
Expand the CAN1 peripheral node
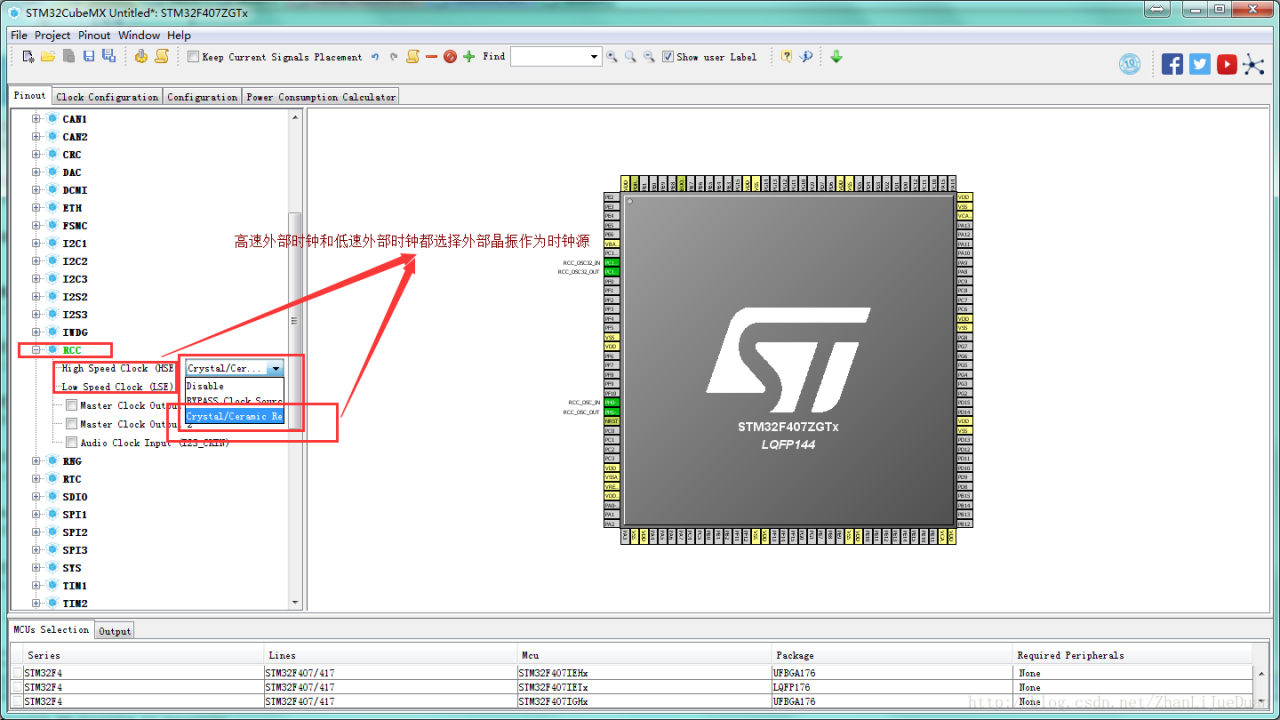pos(36,119)
